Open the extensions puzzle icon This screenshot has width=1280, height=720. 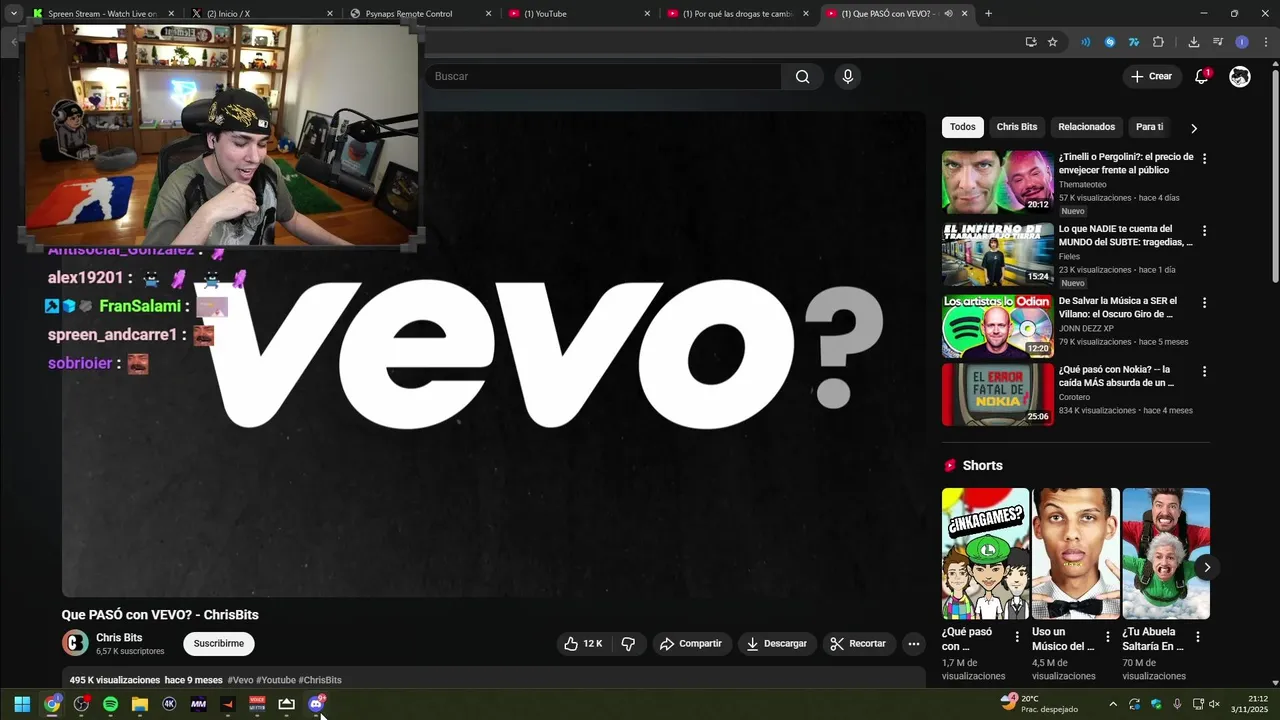click(x=1159, y=42)
